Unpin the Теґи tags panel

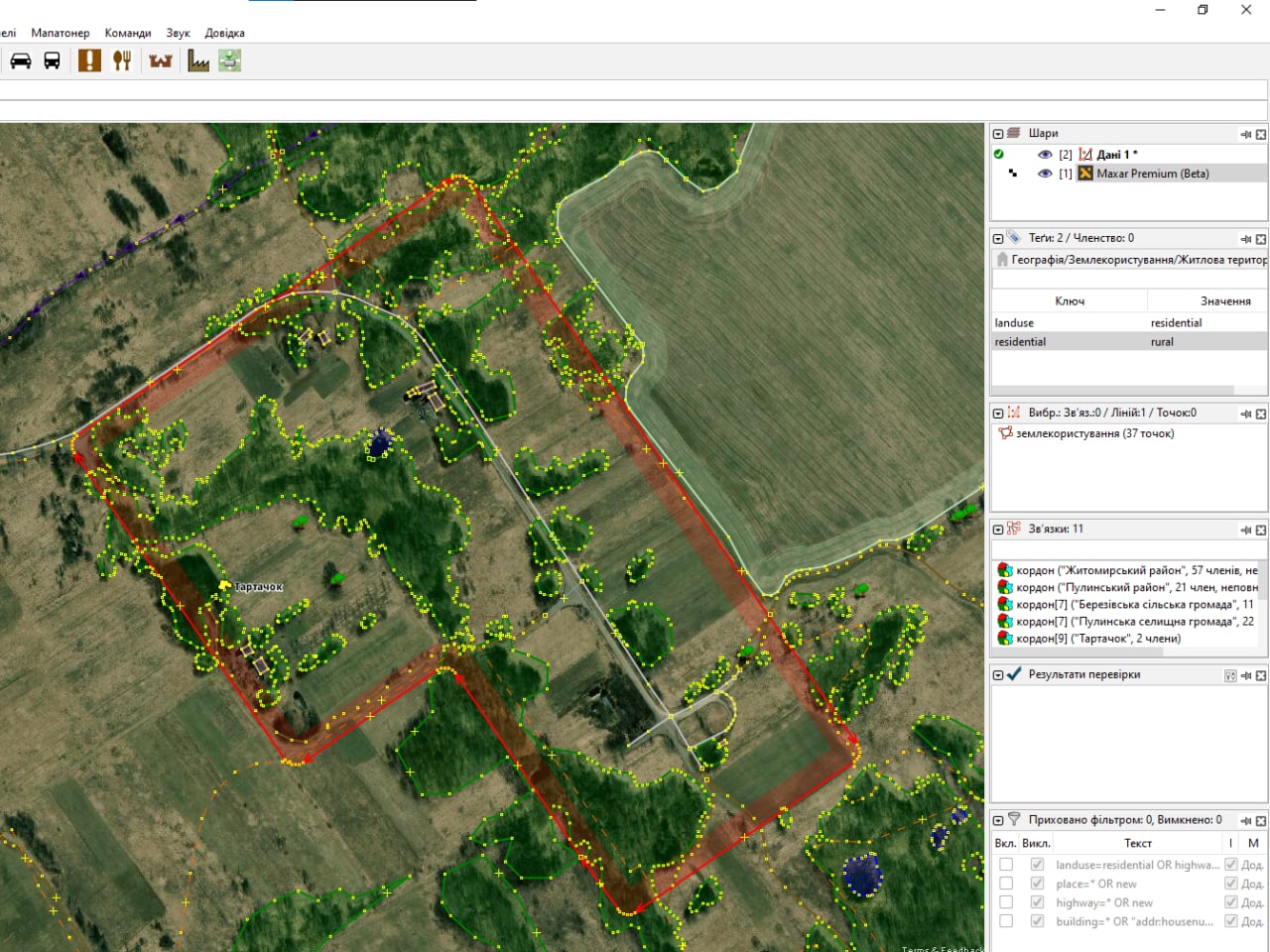(x=1245, y=239)
